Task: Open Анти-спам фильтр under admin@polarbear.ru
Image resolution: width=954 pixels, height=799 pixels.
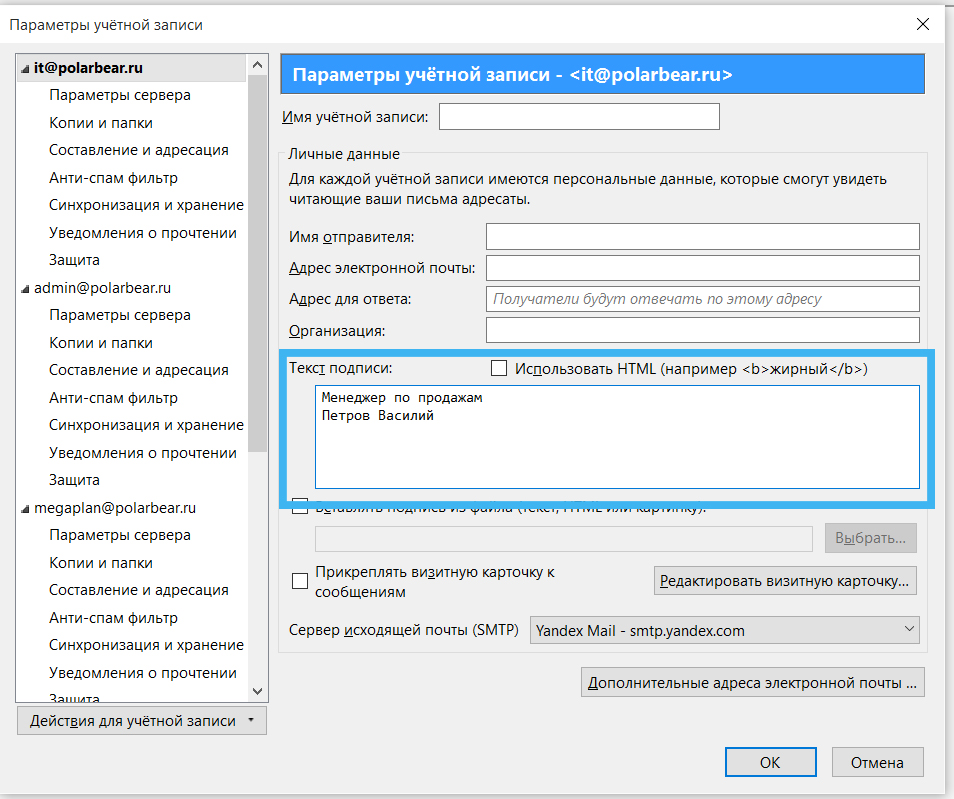Action: coord(113,398)
